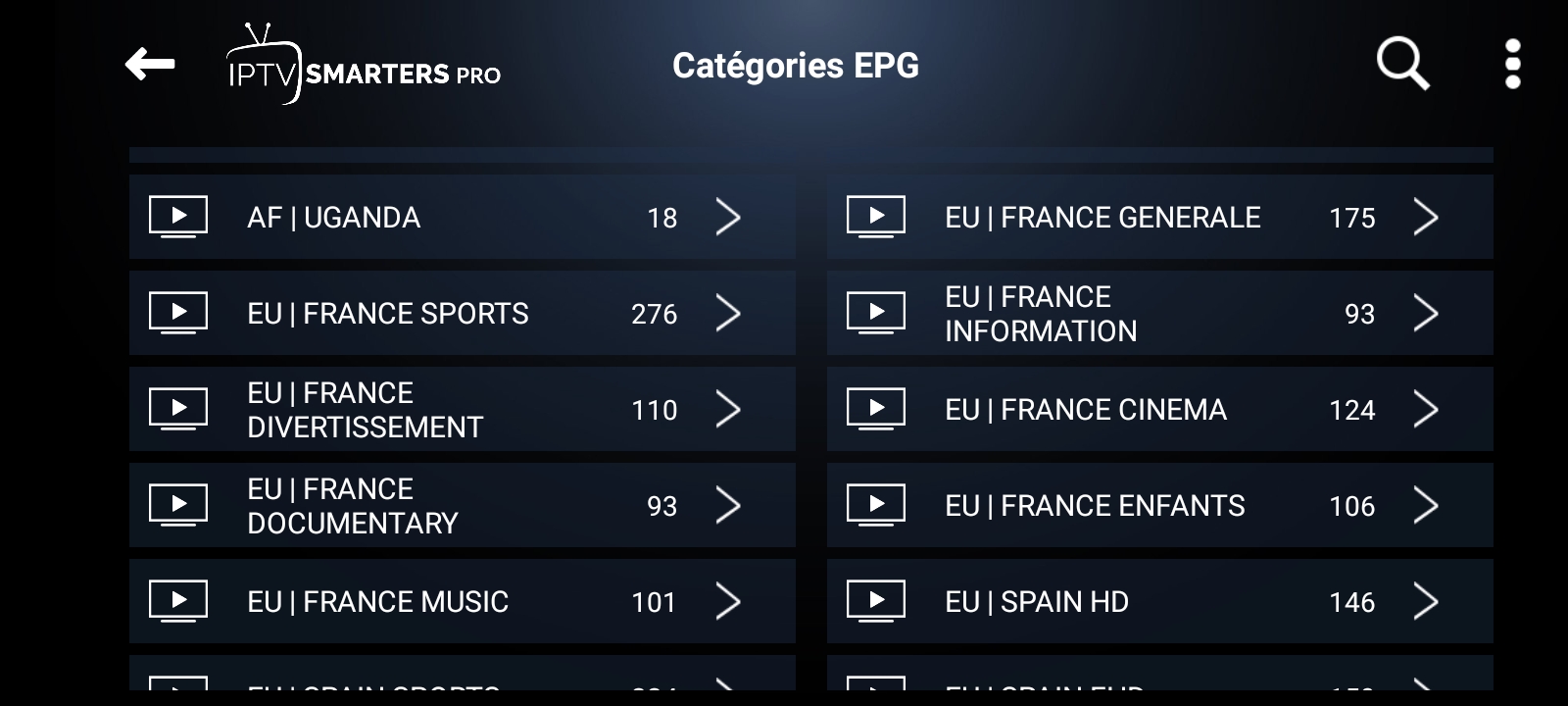This screenshot has width=1568, height=706.
Task: Click the channel count 175 for FRANCE GENERALE
Action: (1352, 217)
